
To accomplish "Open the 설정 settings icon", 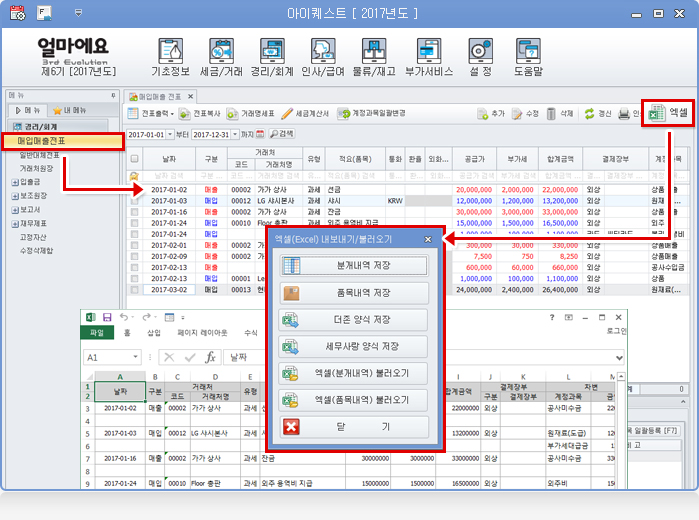I will (480, 51).
